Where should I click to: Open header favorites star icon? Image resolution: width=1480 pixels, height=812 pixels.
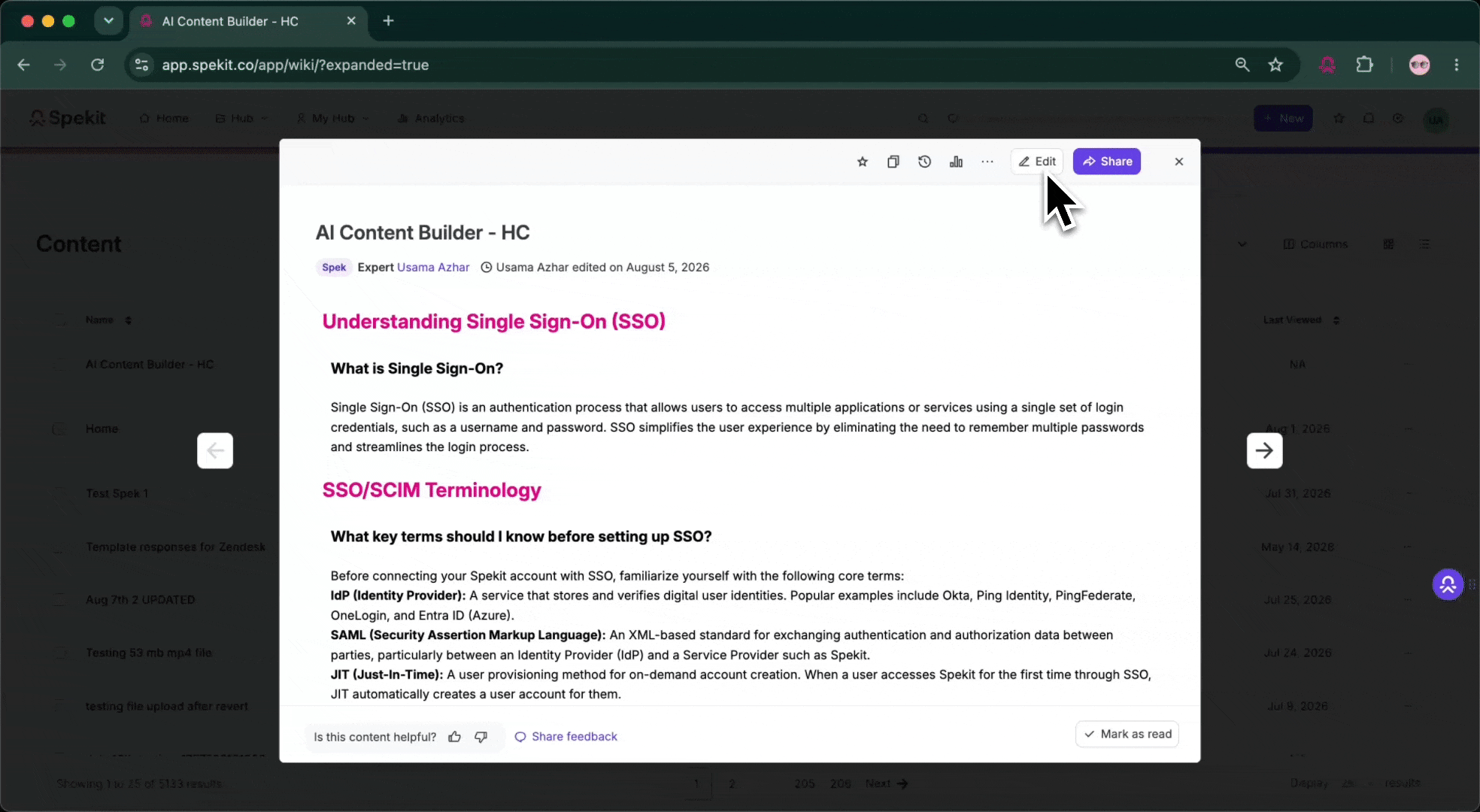(1339, 118)
